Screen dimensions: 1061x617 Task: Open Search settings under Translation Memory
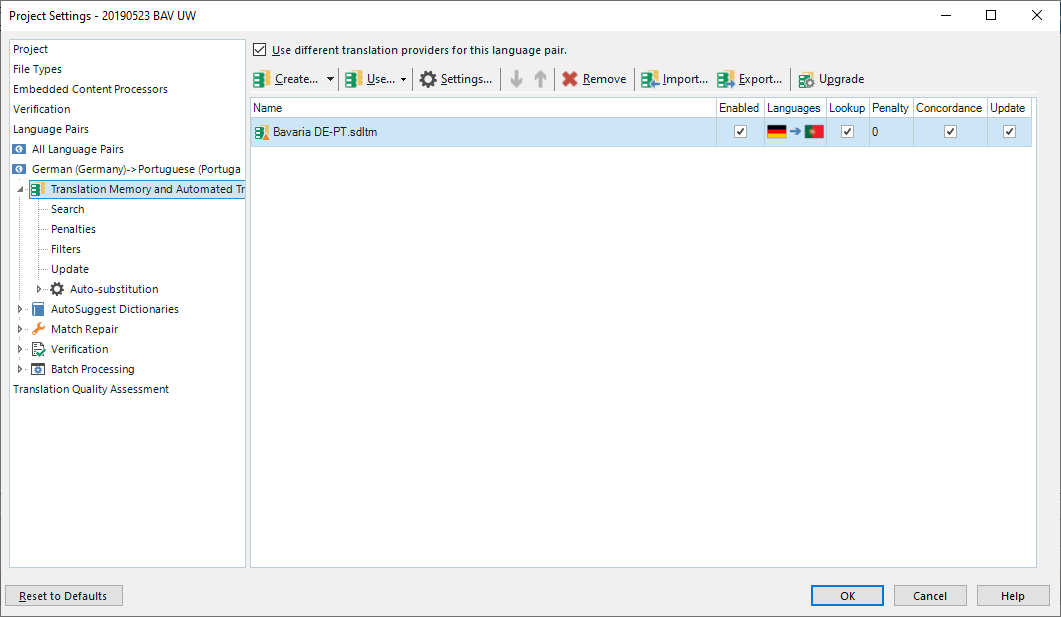click(x=68, y=209)
